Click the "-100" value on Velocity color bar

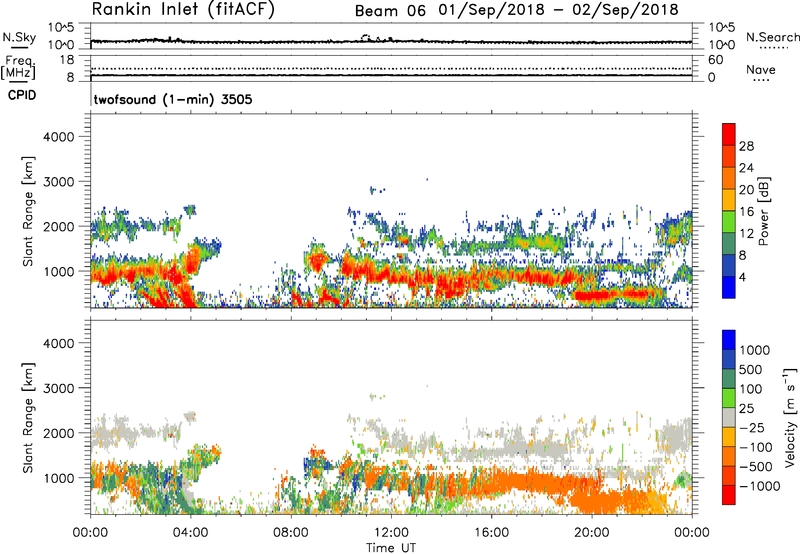[x=757, y=447]
